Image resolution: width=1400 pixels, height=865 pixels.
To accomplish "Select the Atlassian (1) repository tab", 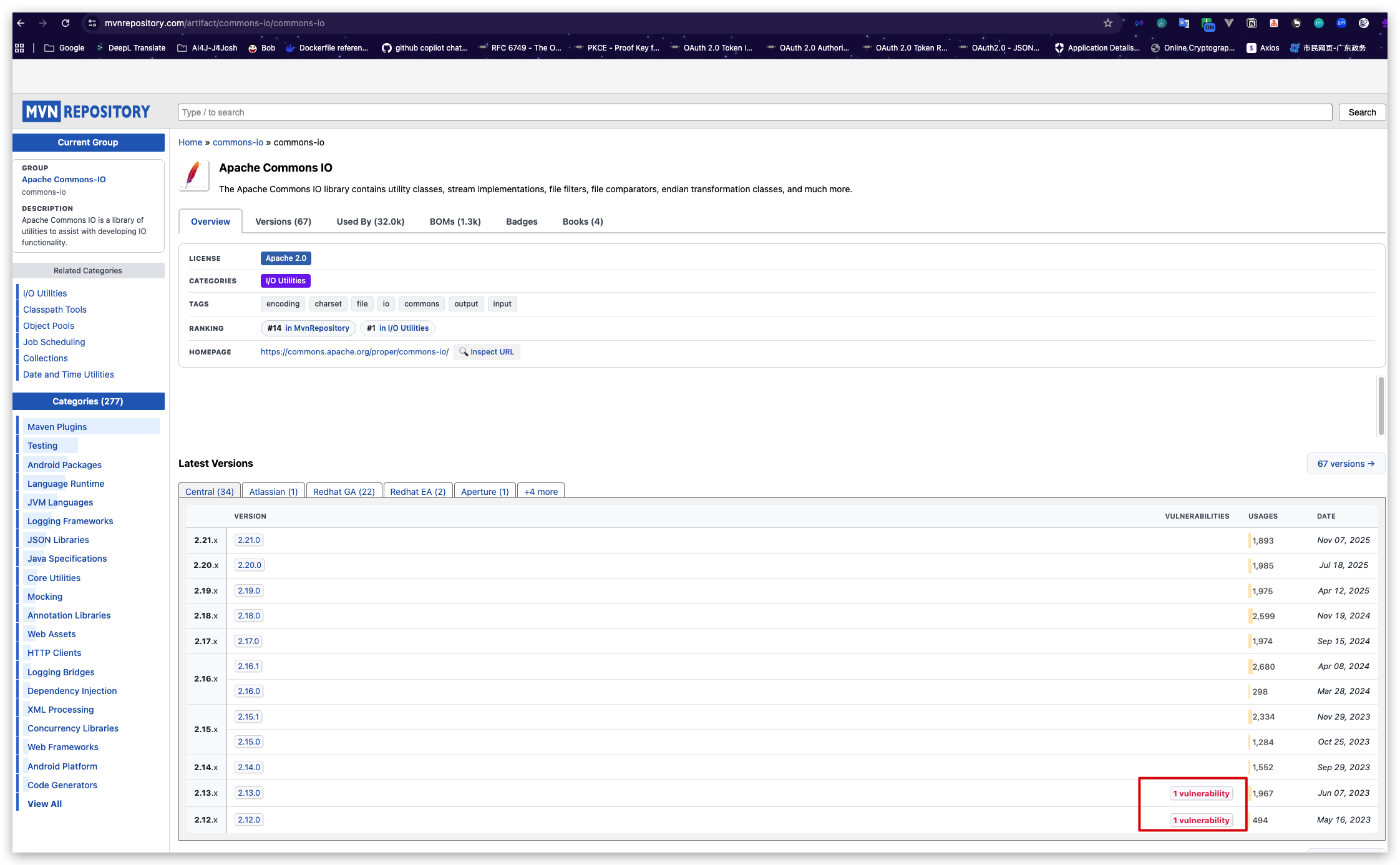I will 273,491.
